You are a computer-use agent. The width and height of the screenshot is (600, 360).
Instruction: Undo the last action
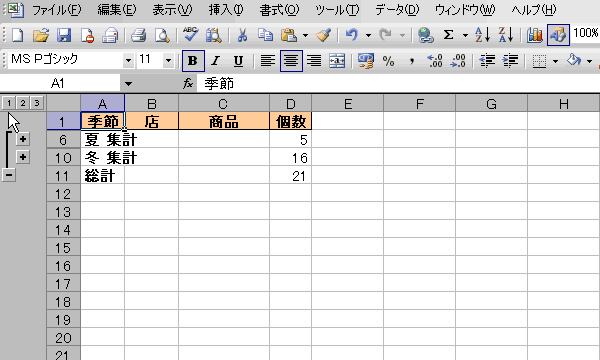pos(351,35)
